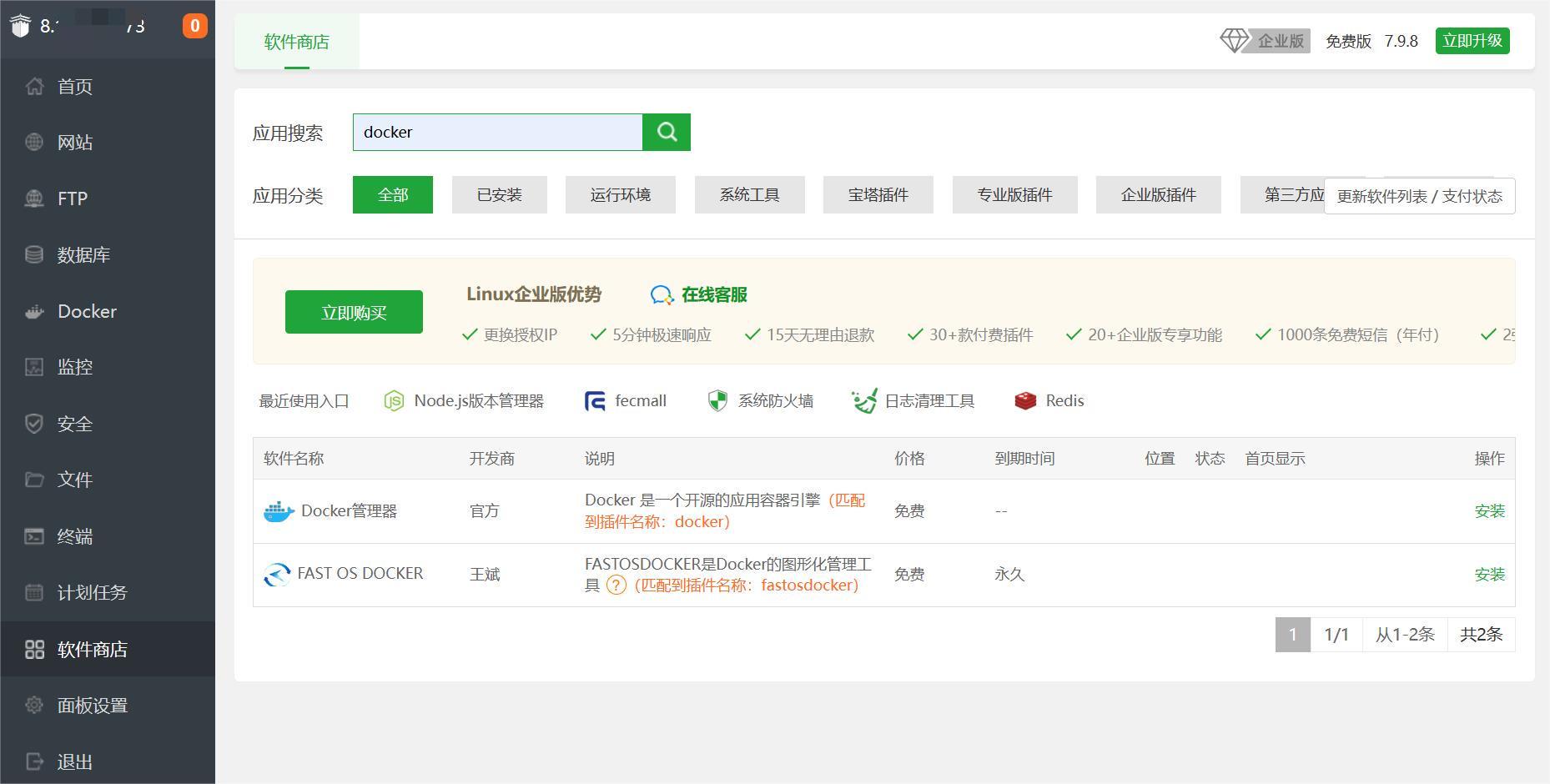The image size is (1550, 784).
Task: Click the FAST OS DOCKER logo
Action: [x=277, y=574]
